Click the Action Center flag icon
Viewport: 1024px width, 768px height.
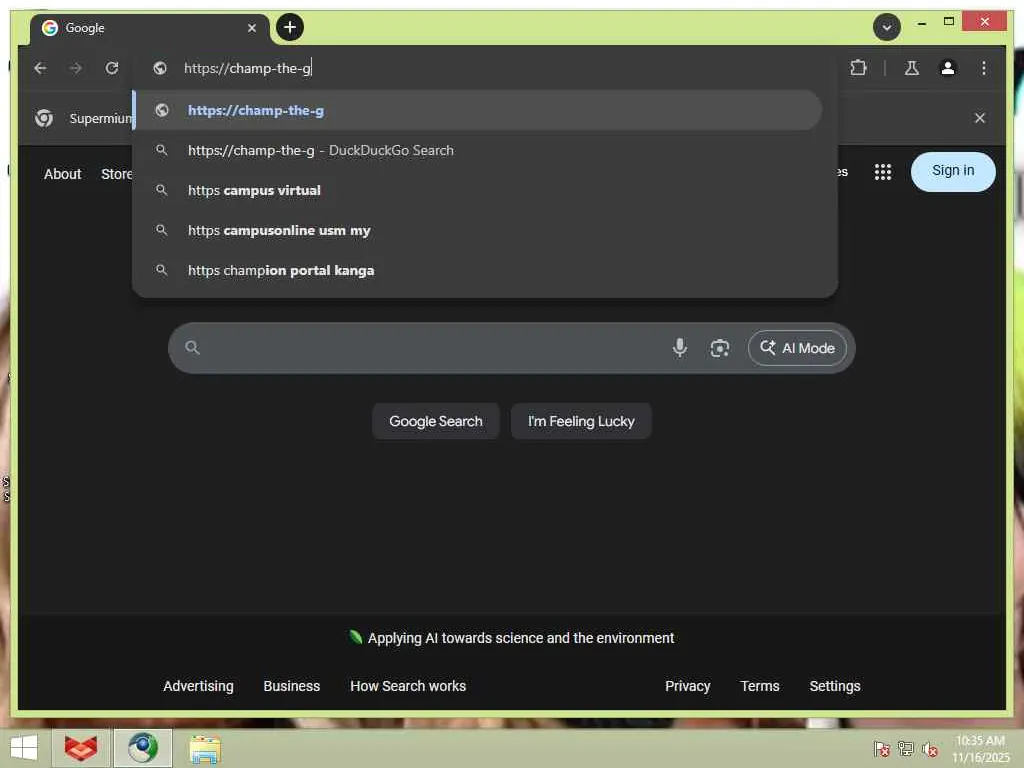881,748
